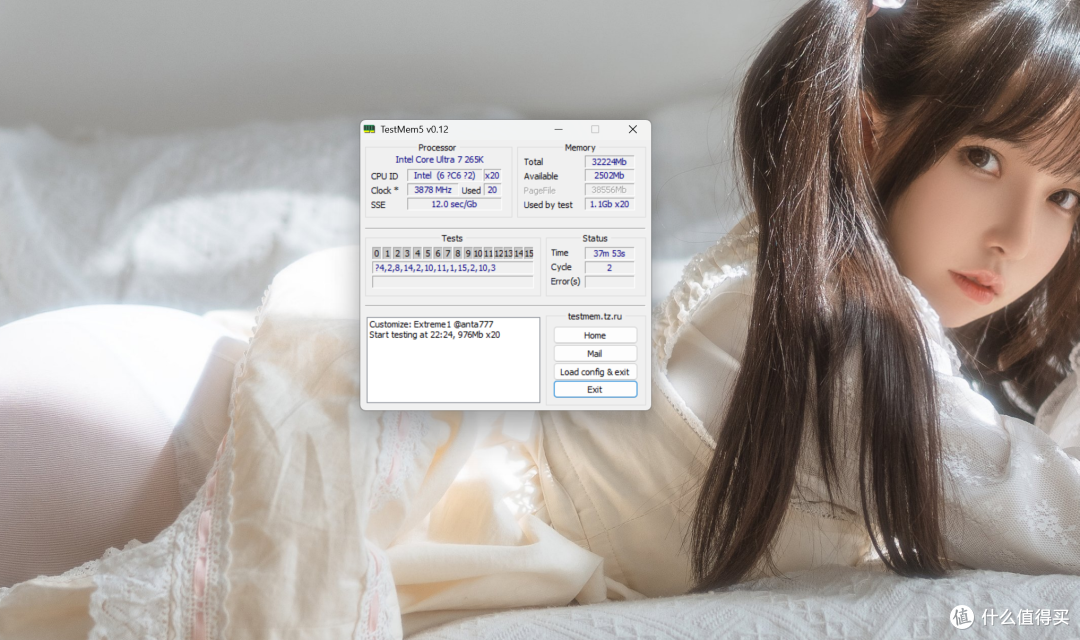The image size is (1080, 640).
Task: Click the CPU ID value 'Intel (6 ?C6 ?2)'
Action: pos(444,176)
